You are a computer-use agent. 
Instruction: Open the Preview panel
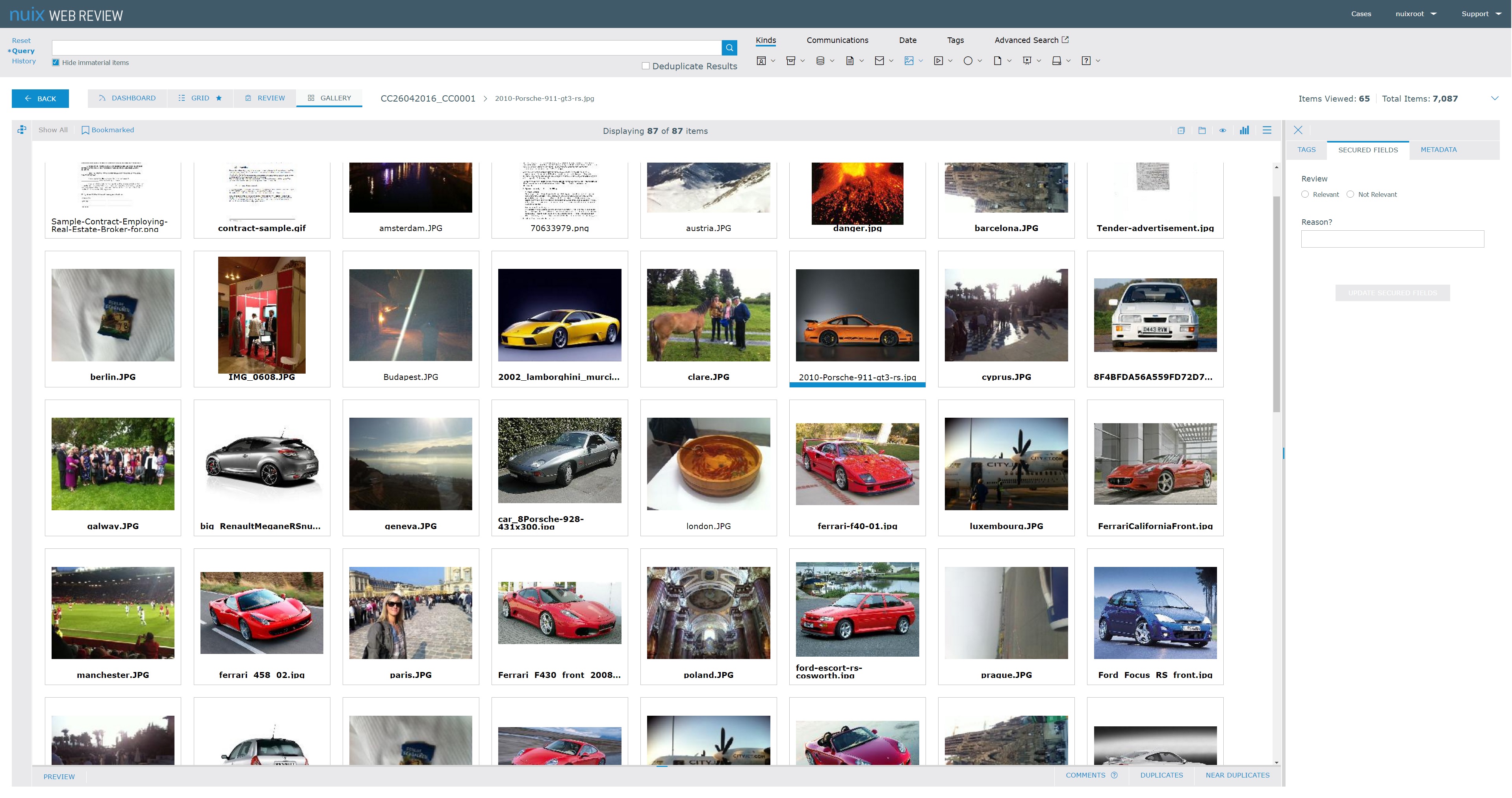pos(59,776)
